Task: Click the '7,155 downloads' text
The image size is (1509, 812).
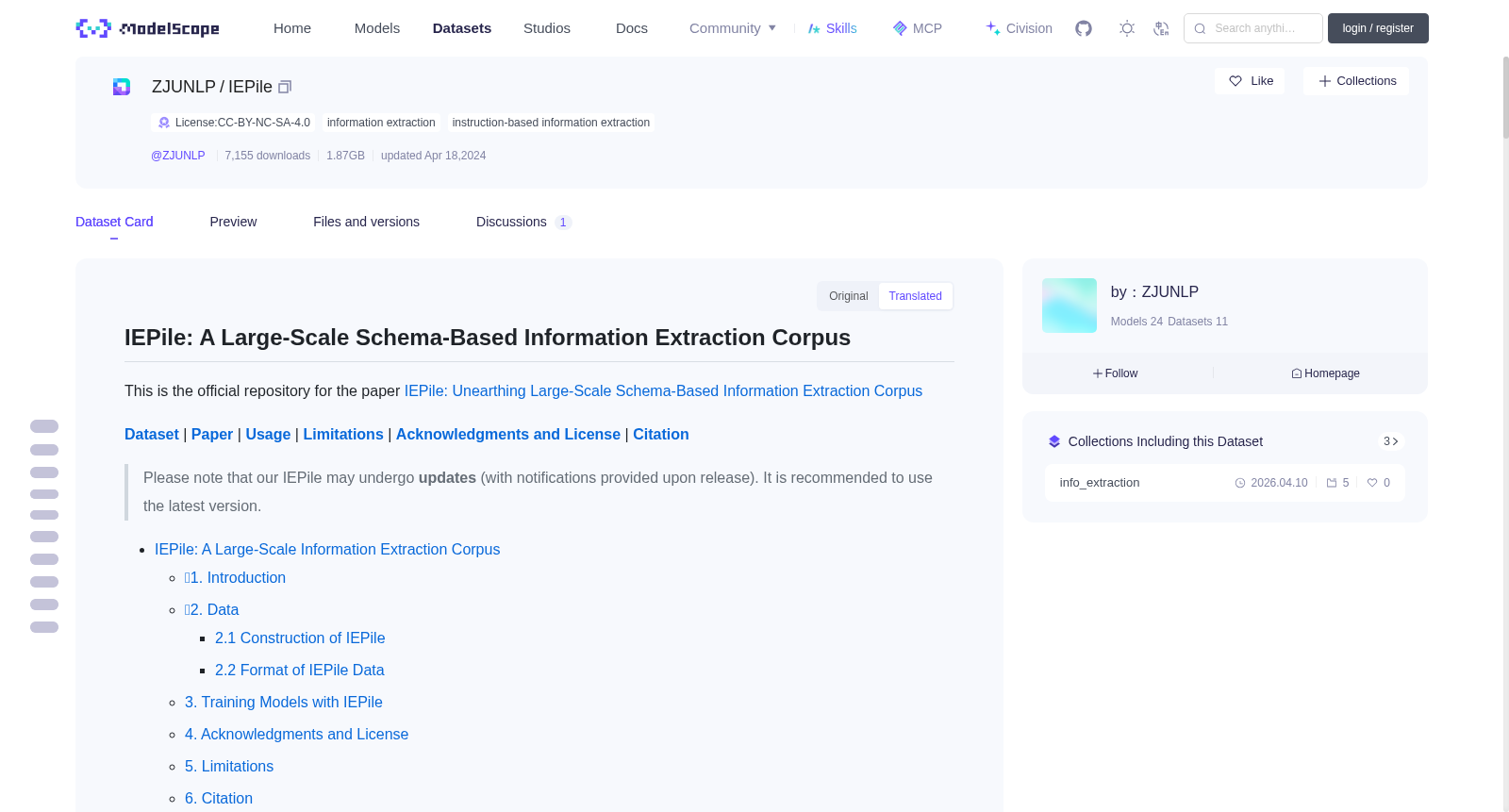Action: [268, 156]
